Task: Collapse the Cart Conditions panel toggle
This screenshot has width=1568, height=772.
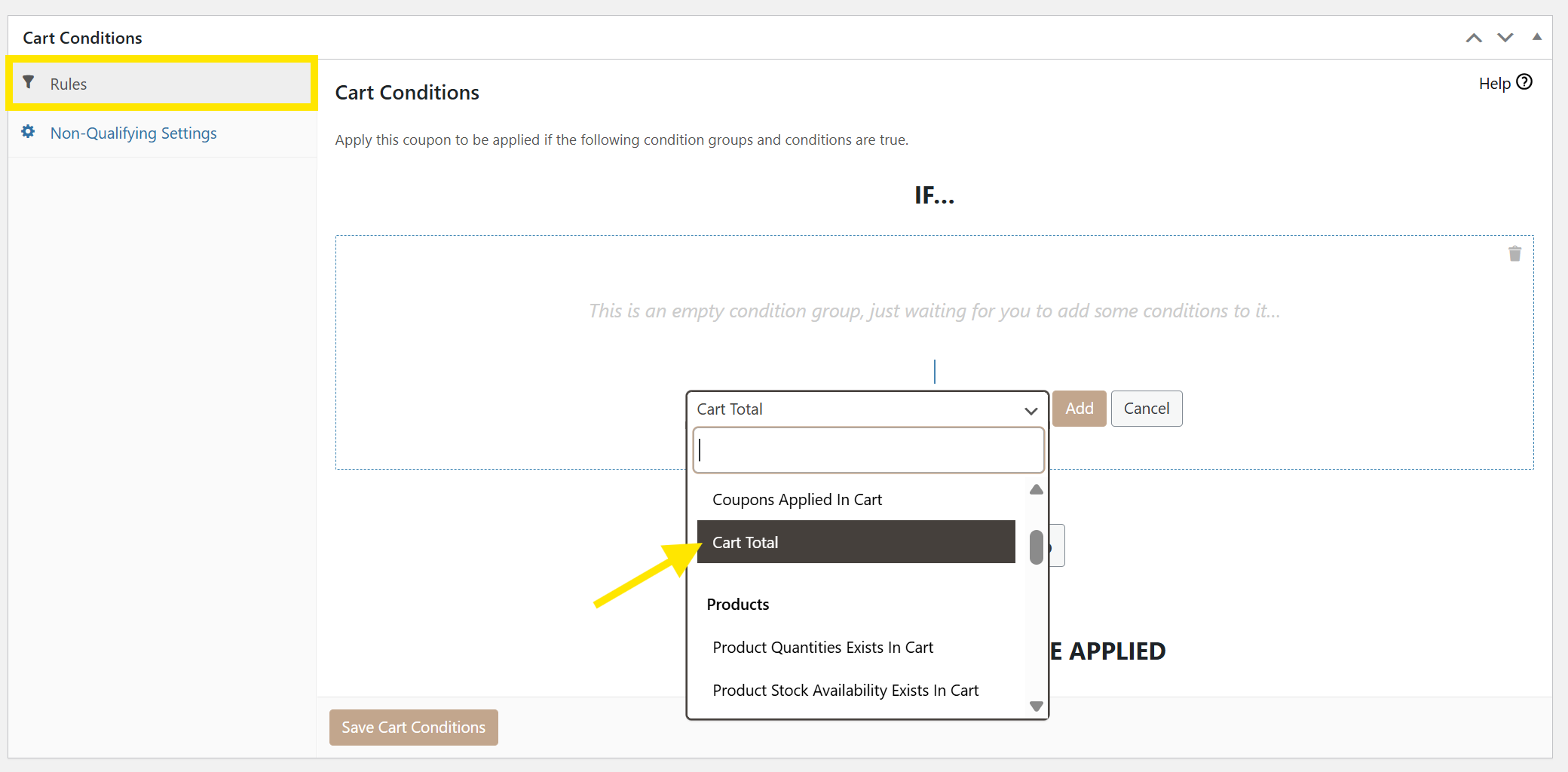Action: tap(1537, 37)
